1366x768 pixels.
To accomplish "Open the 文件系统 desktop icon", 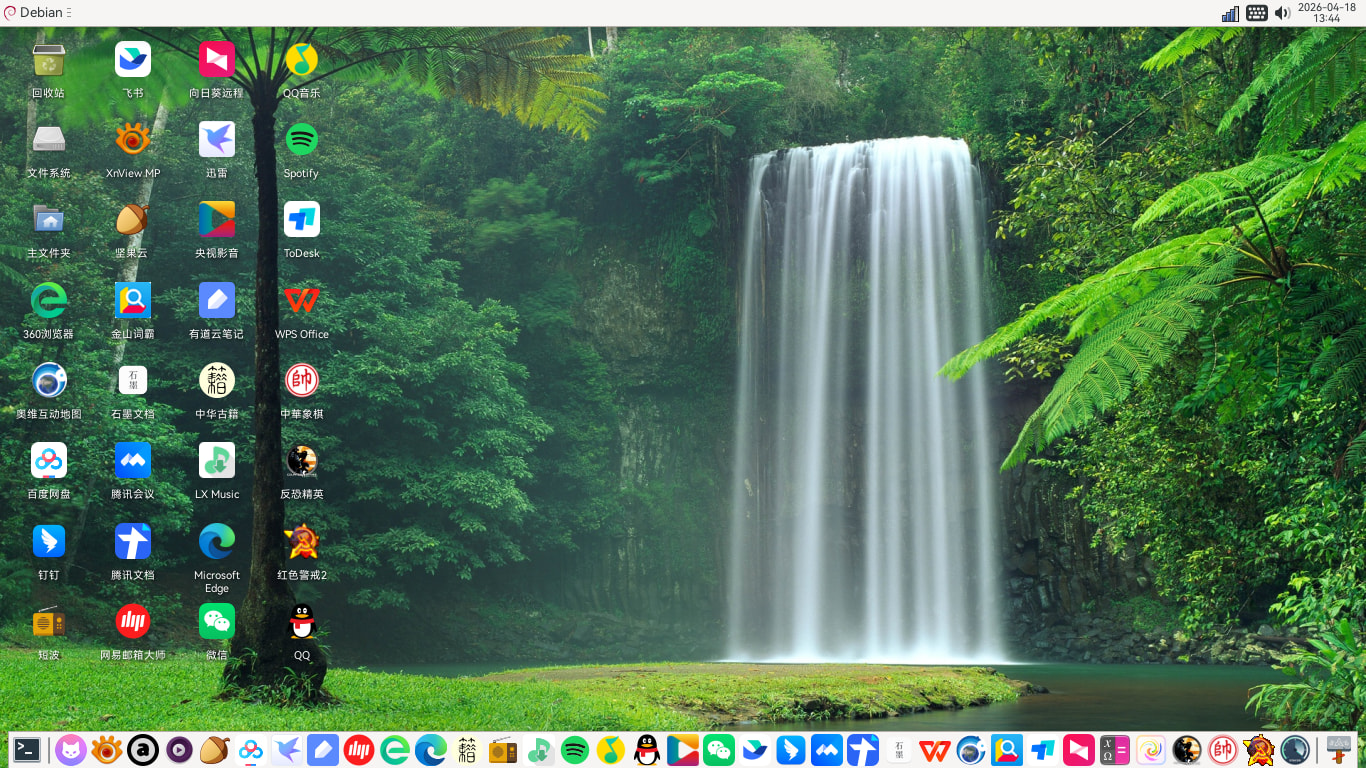I will 48,141.
